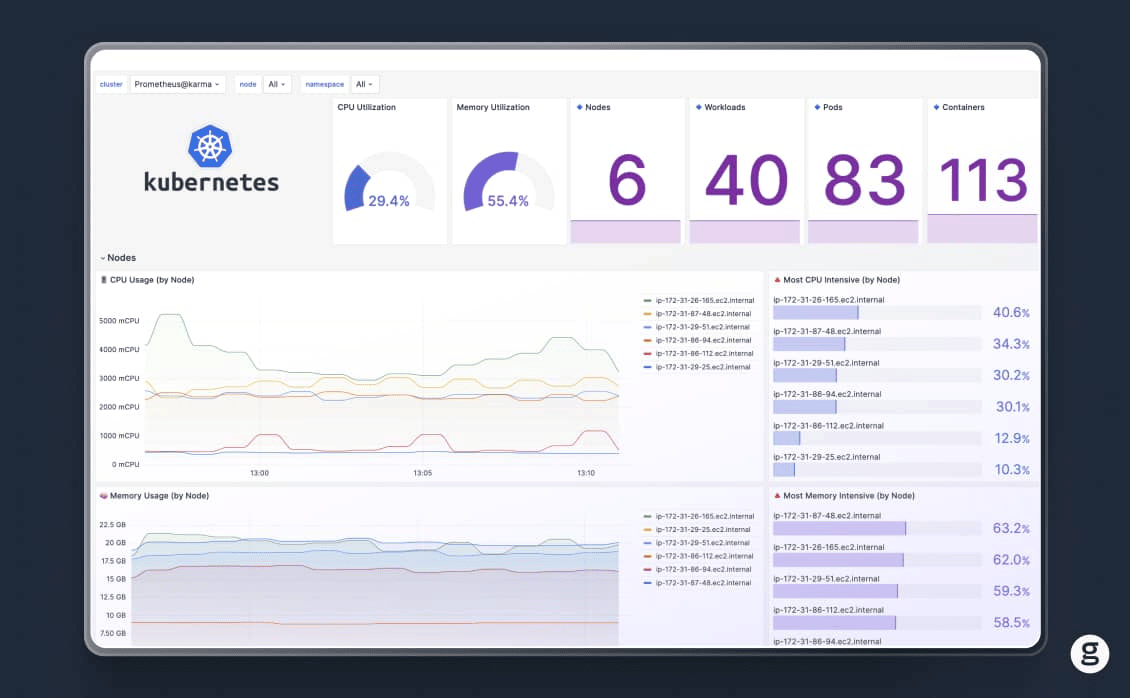Open the Memory Utilization panel title
This screenshot has width=1130, height=698.
tap(493, 107)
